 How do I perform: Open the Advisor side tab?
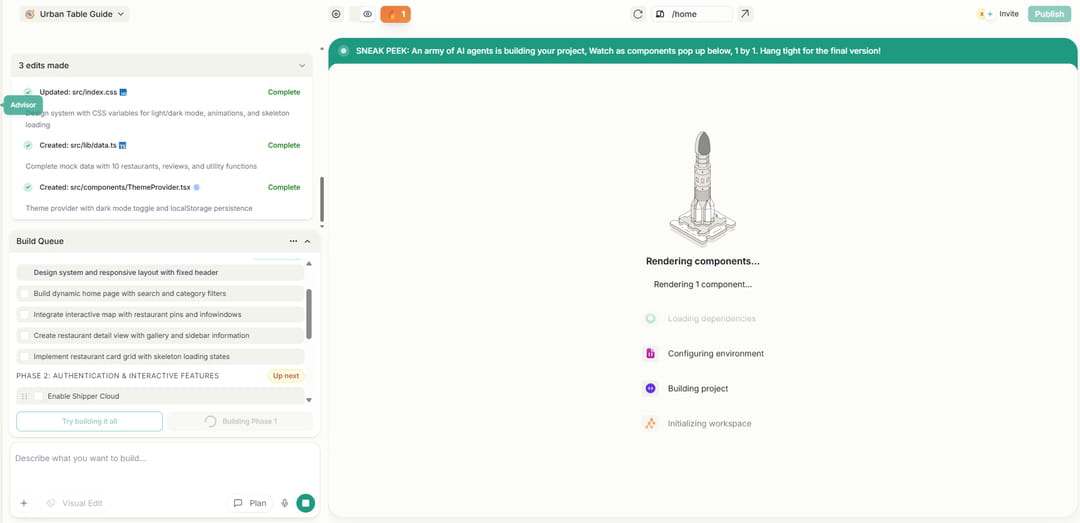(x=22, y=105)
